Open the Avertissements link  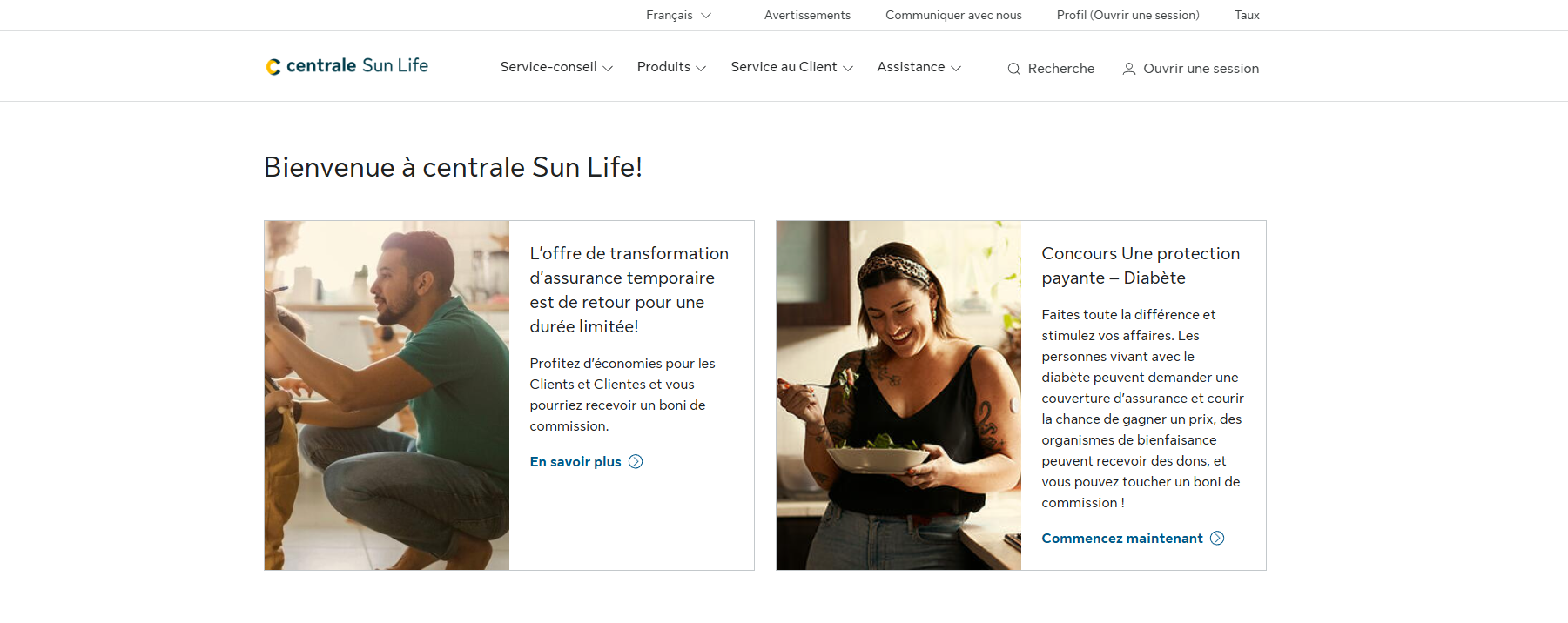[x=807, y=15]
